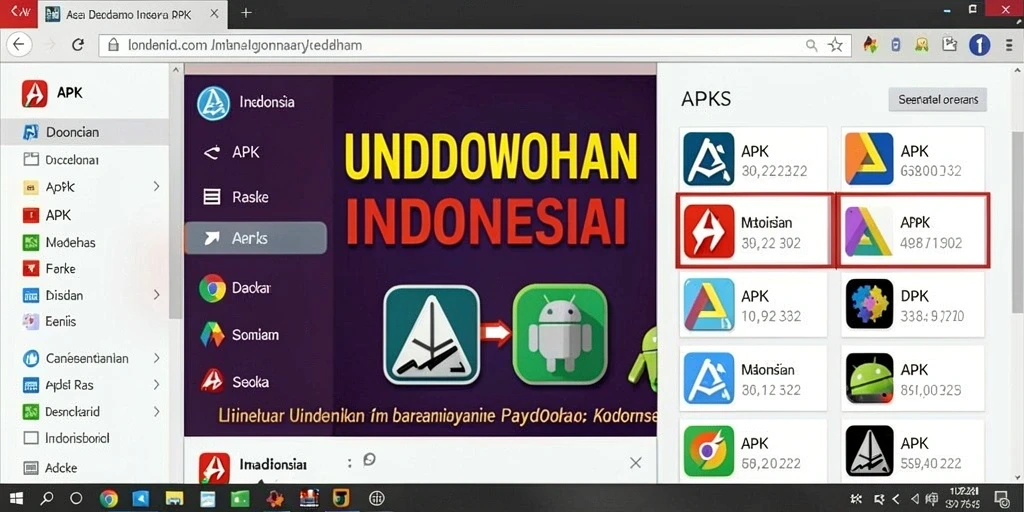
Task: Click the Somiam colorful triangle icon
Action: pyautogui.click(x=212, y=335)
